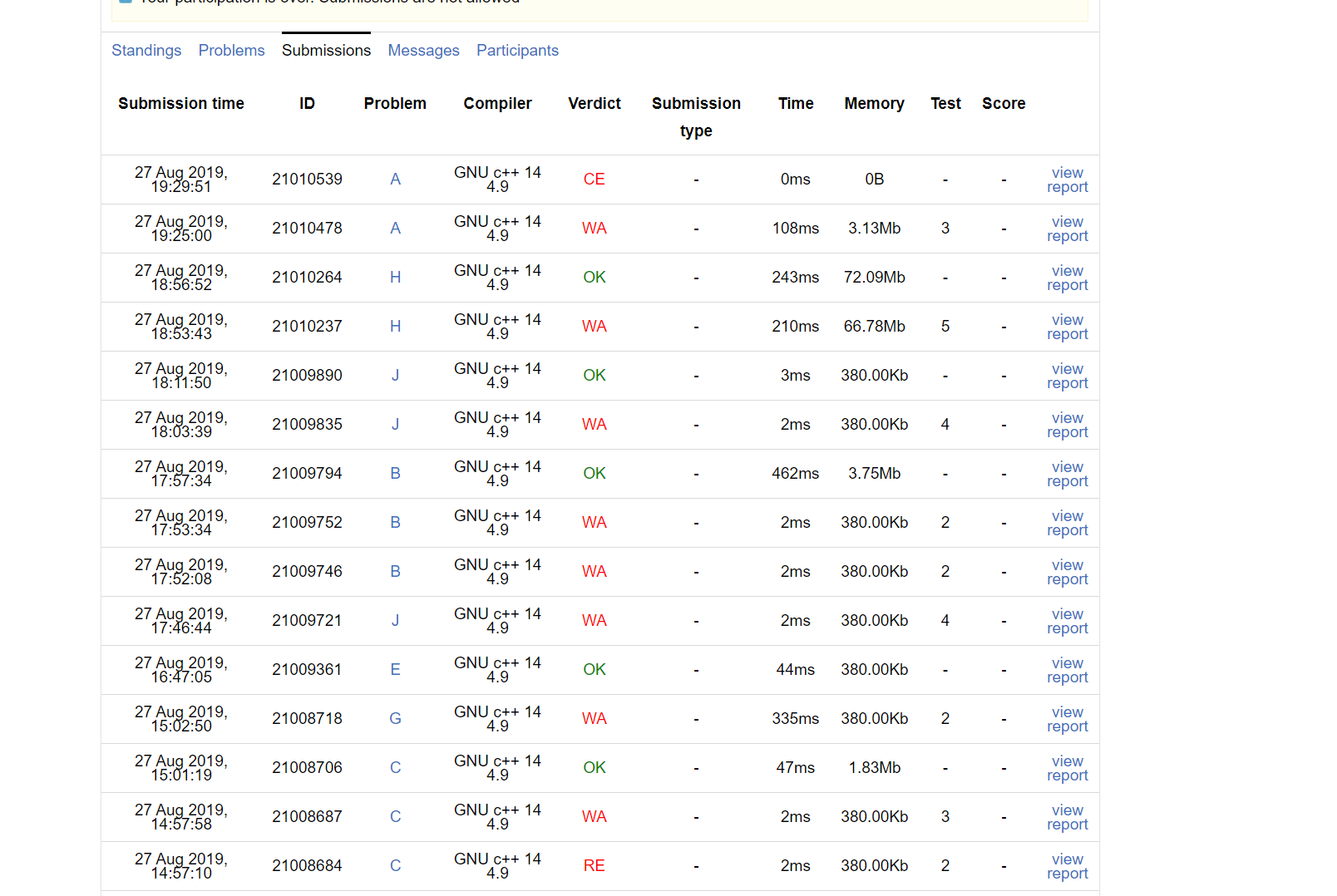View report for submission 21009752
1337x896 pixels.
pos(1067,523)
